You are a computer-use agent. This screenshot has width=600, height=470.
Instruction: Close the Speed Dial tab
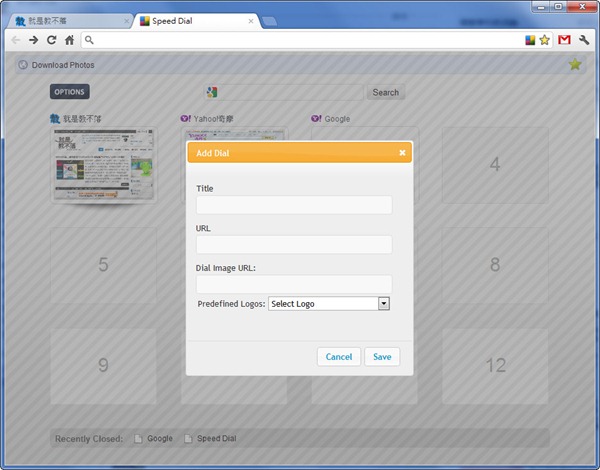pos(251,21)
